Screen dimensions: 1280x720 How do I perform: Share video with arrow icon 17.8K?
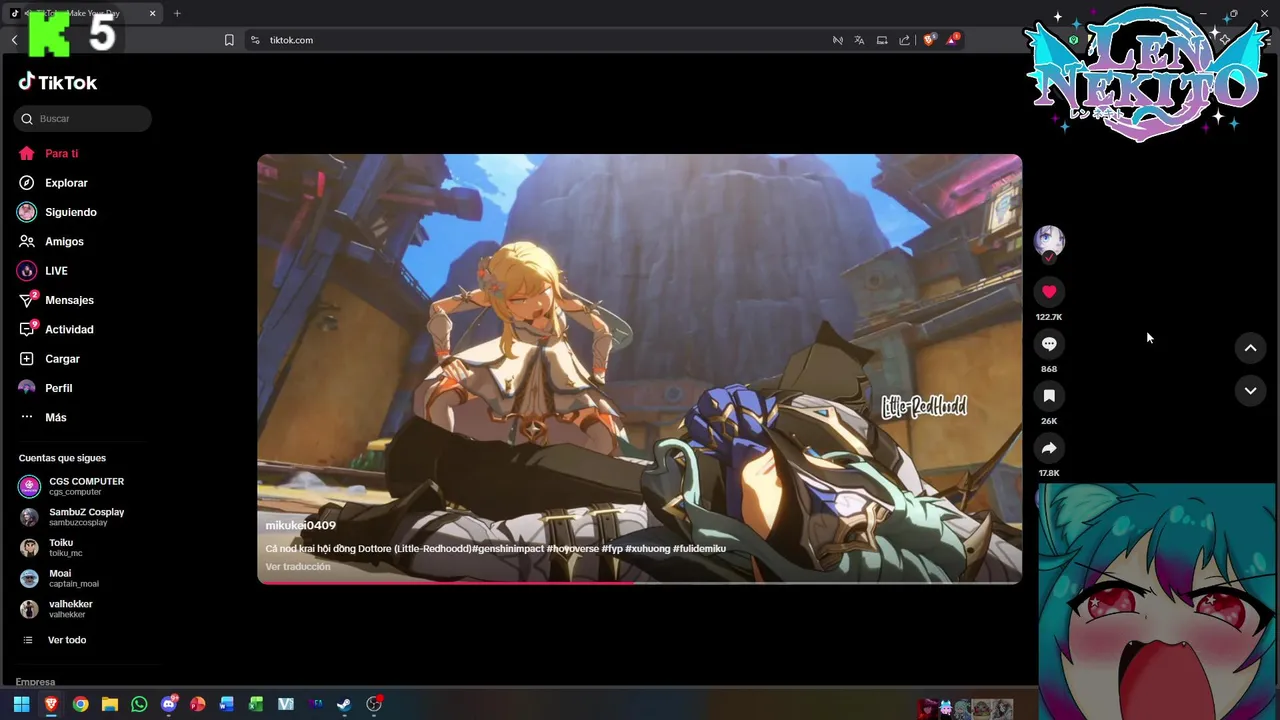pyautogui.click(x=1049, y=448)
